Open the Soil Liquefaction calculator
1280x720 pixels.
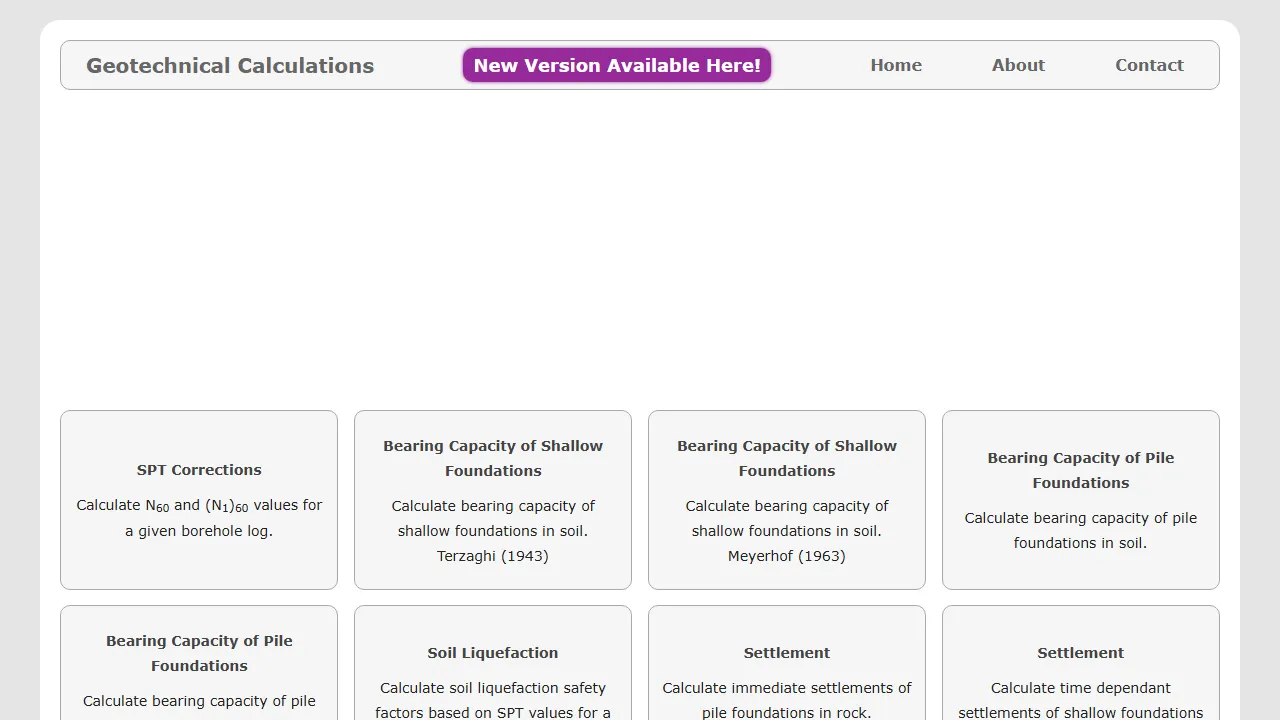click(493, 652)
